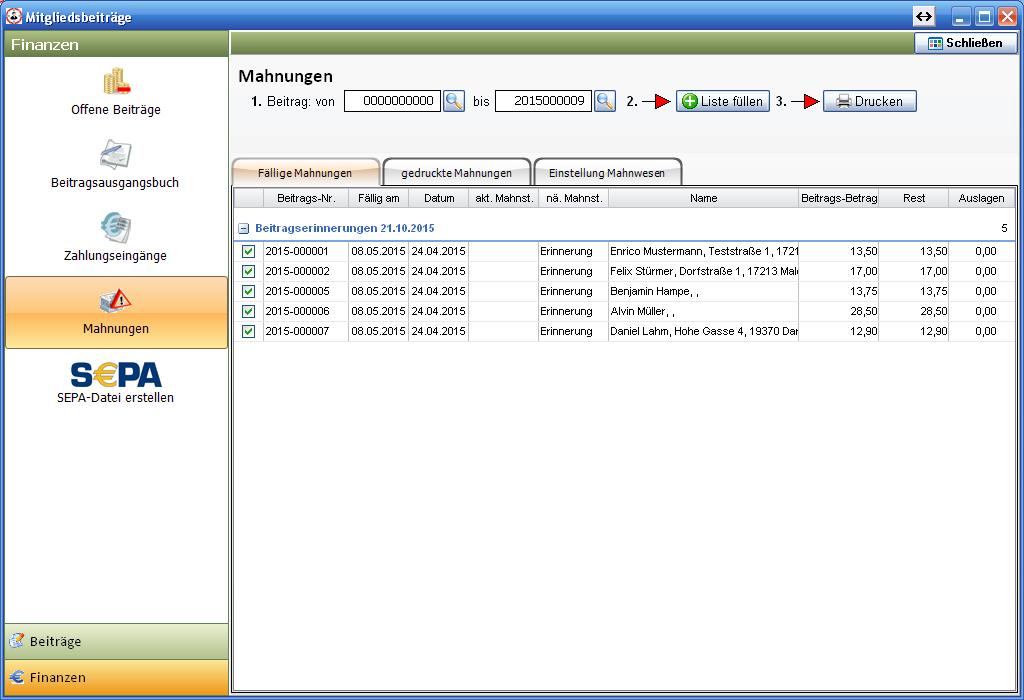Click the 'bis' Beitrag number field
The width and height of the screenshot is (1024, 700).
[543, 101]
